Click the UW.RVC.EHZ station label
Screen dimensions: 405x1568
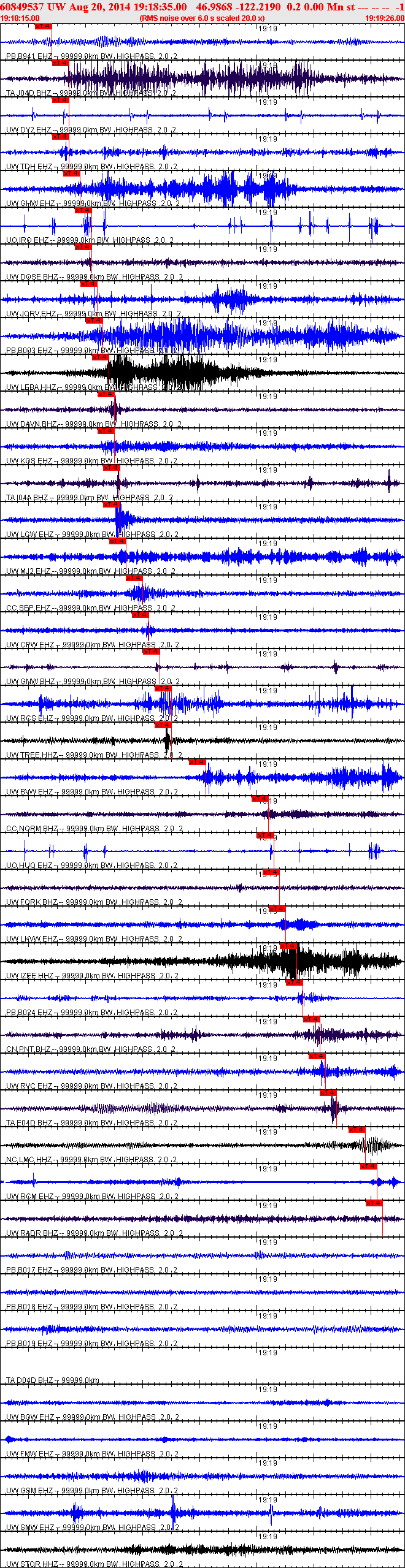click(x=29, y=1086)
